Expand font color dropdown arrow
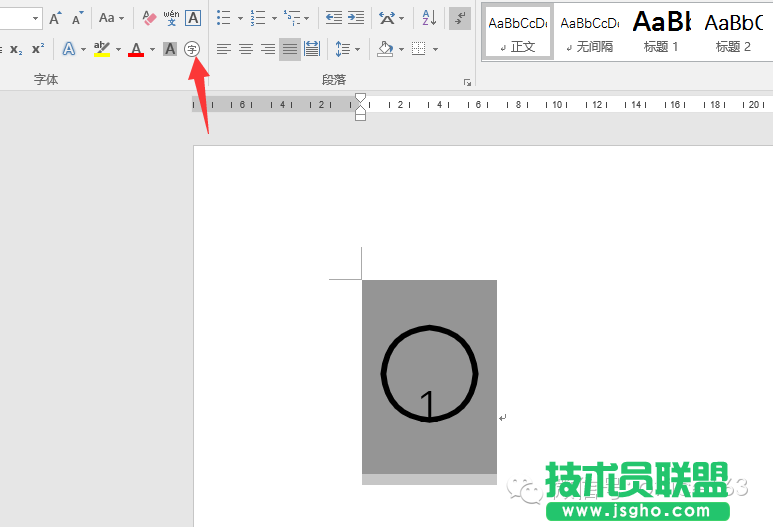The width and height of the screenshot is (773, 527). 152,49
